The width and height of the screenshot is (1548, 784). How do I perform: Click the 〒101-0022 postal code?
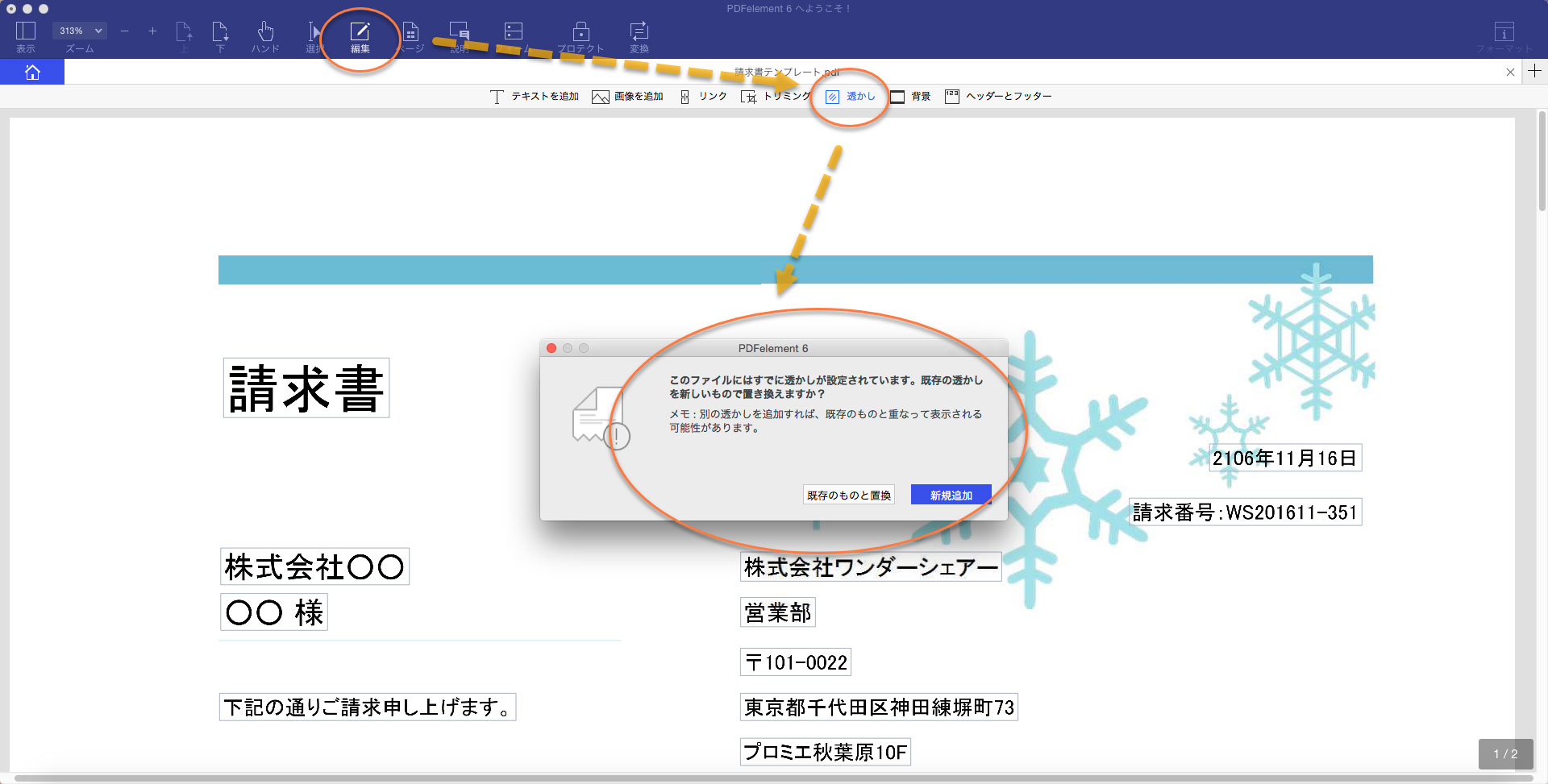click(796, 662)
